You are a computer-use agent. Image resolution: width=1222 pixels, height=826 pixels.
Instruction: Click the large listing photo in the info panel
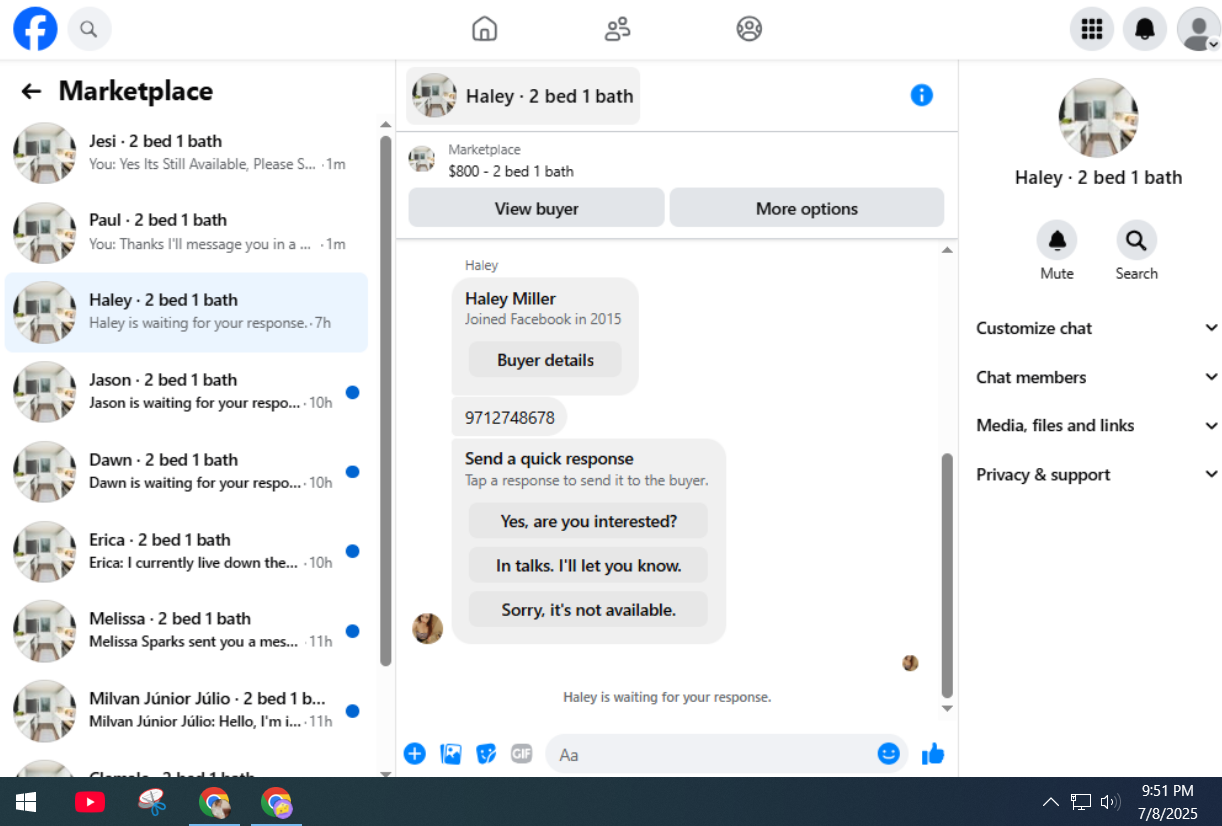(x=1098, y=118)
